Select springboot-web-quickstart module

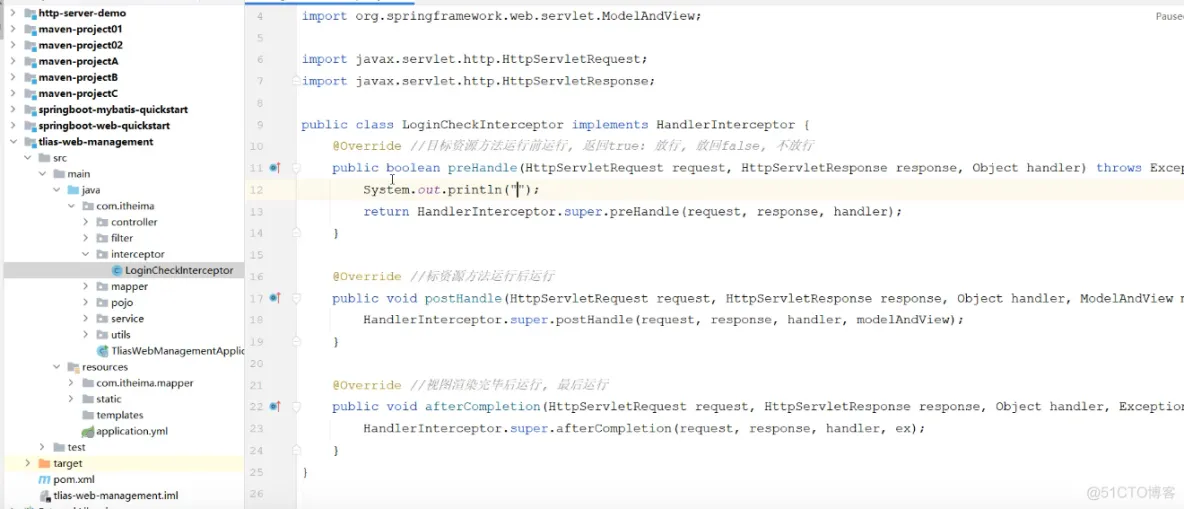pyautogui.click(x=97, y=125)
